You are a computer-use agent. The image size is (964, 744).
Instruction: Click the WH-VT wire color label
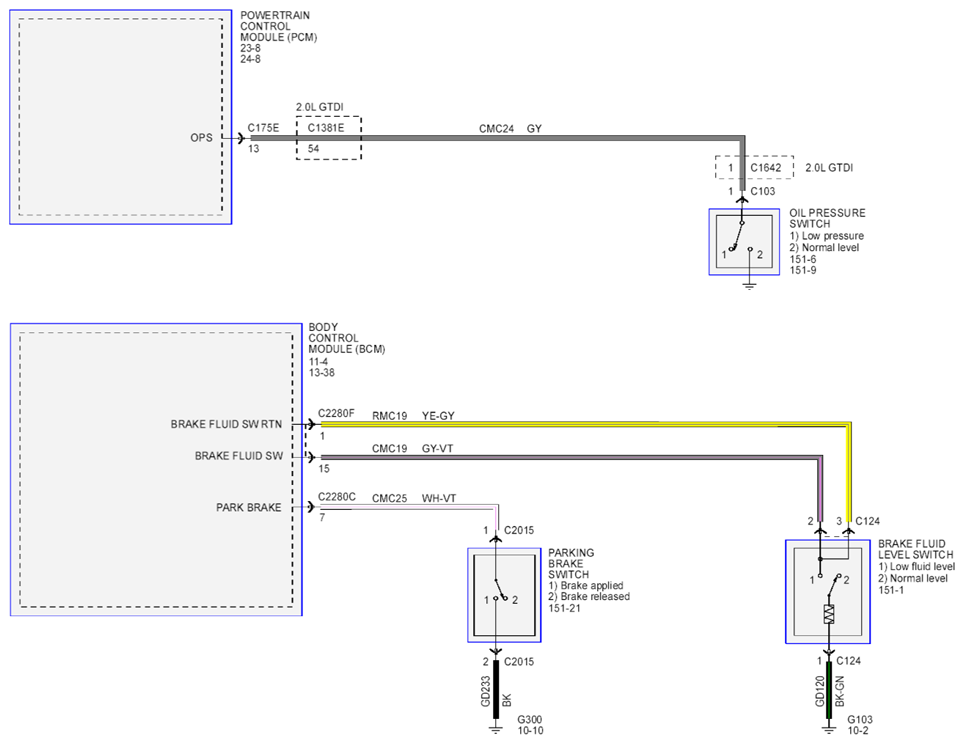[439, 498]
